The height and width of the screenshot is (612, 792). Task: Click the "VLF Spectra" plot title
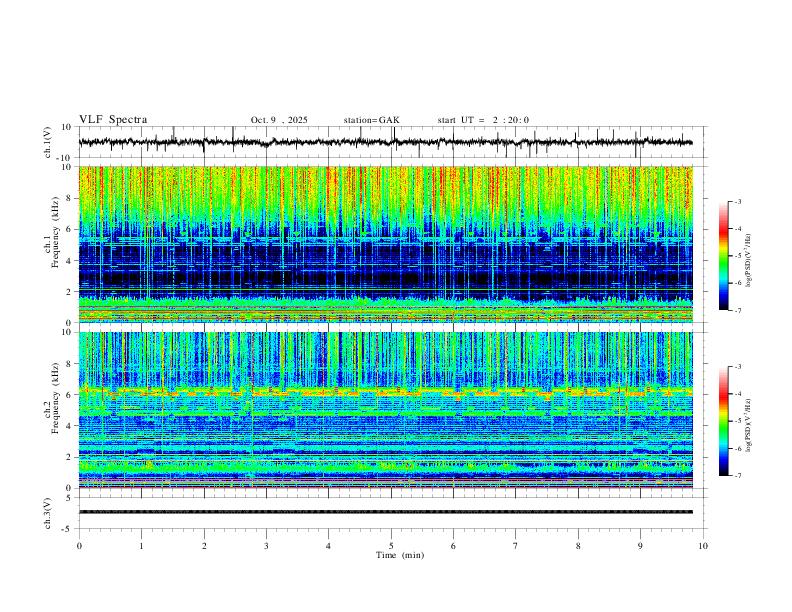(113, 120)
